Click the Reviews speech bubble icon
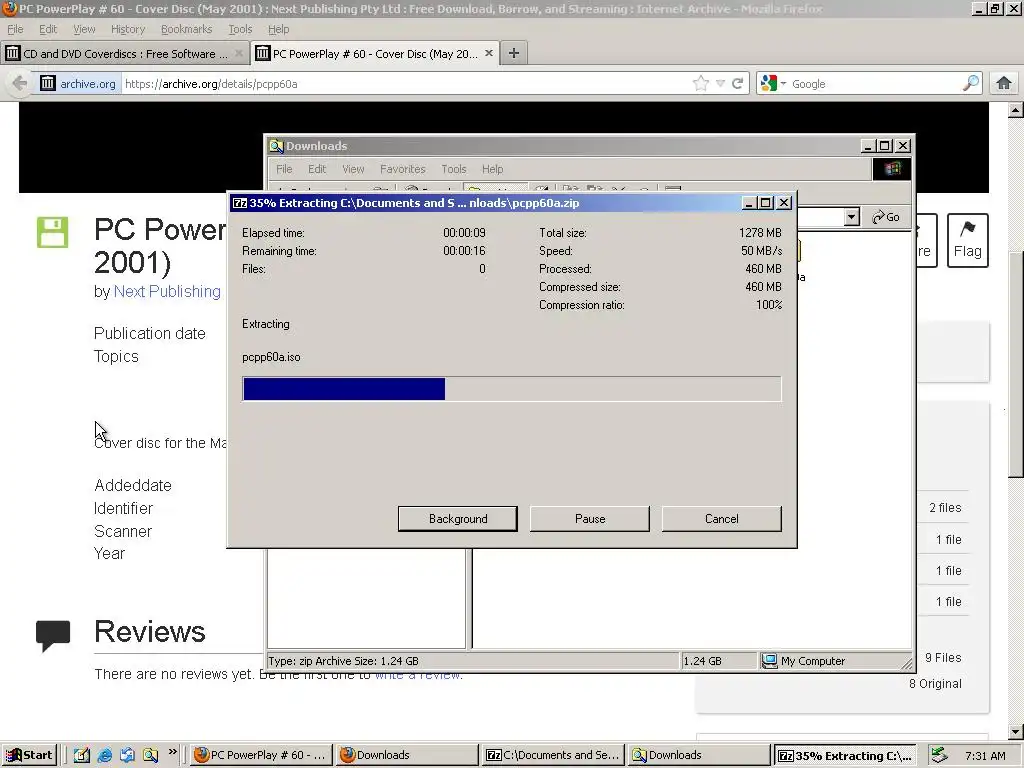 [53, 635]
